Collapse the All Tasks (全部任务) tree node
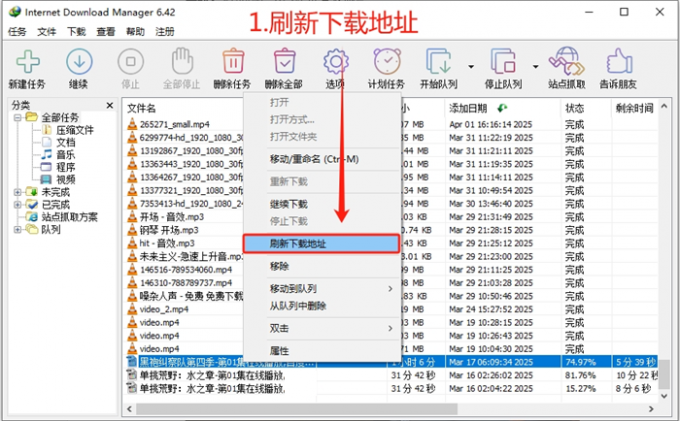The height and width of the screenshot is (421, 680). point(17,117)
